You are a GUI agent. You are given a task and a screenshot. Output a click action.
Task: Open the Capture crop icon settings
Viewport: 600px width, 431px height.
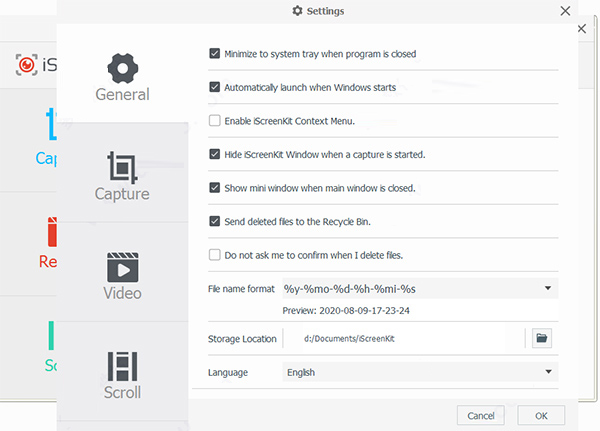(x=122, y=167)
